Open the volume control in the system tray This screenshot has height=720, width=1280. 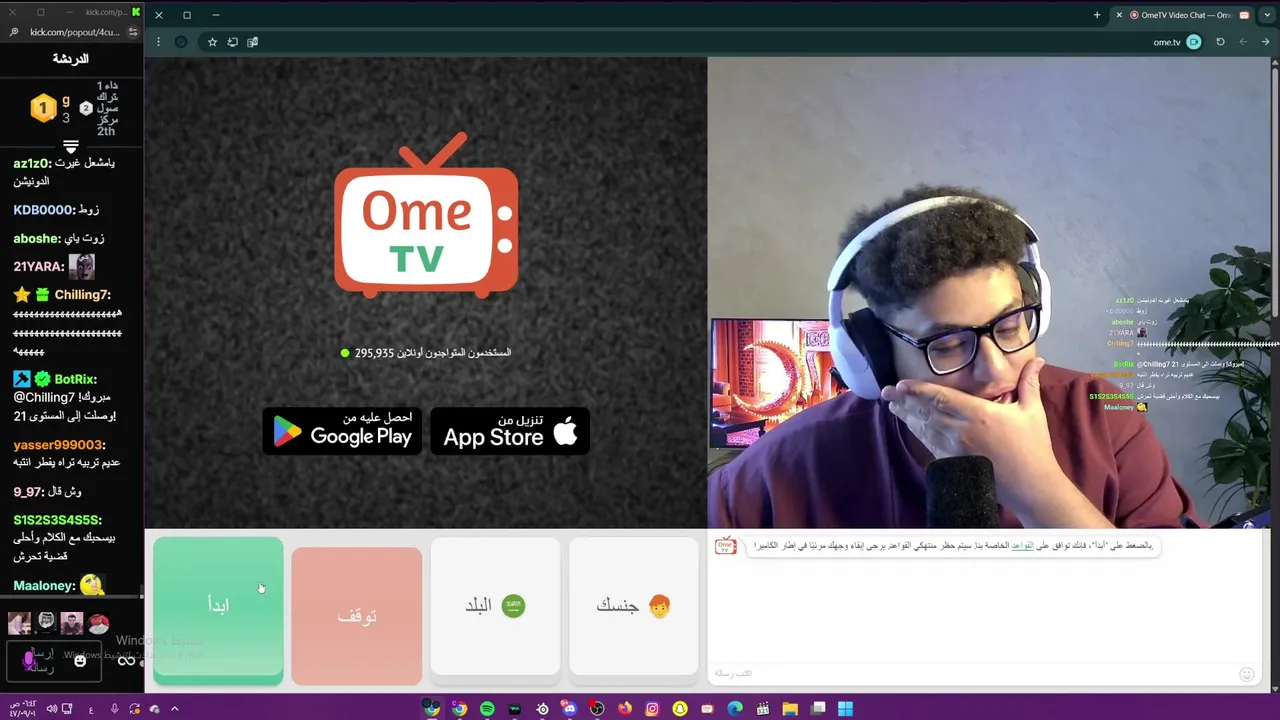52,709
